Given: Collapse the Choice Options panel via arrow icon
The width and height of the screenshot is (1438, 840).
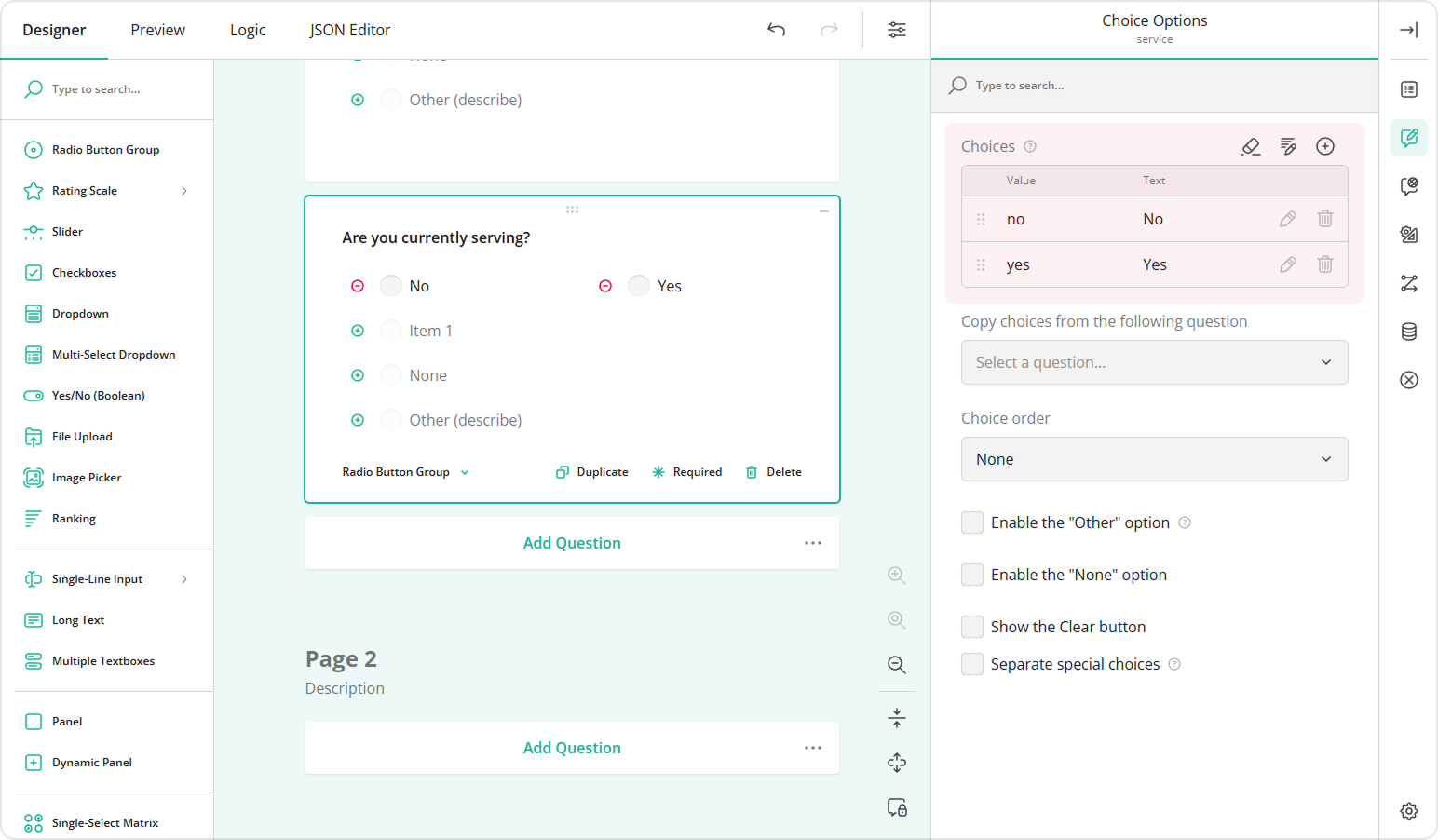Looking at the screenshot, I should [1408, 29].
